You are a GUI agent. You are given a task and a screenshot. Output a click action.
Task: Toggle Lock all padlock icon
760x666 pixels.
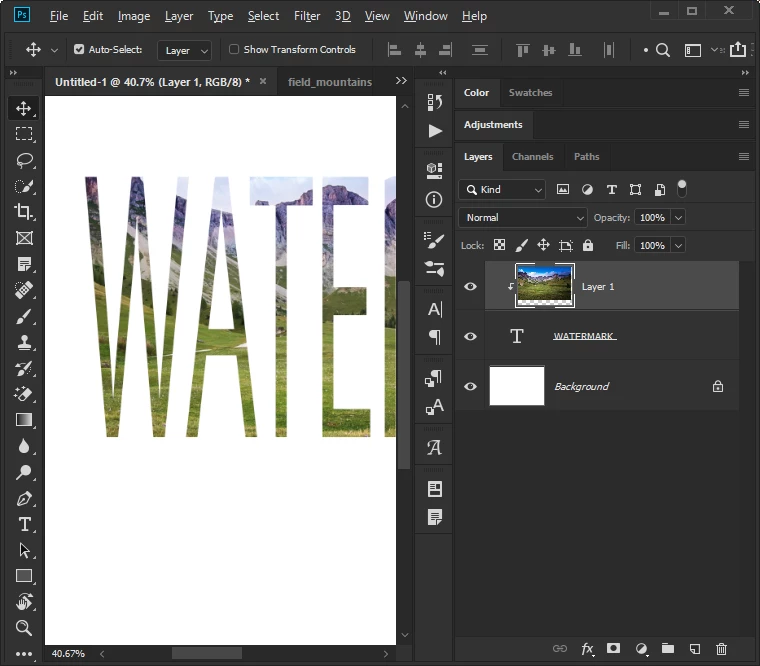pos(588,245)
